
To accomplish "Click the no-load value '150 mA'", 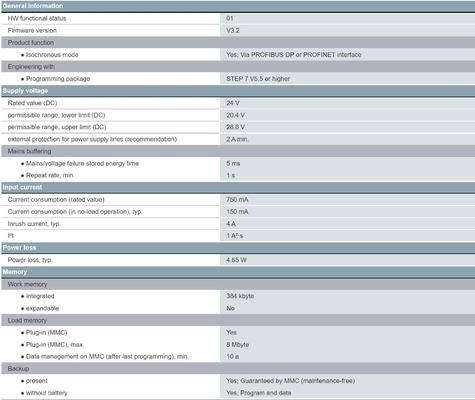I will 237,212.
